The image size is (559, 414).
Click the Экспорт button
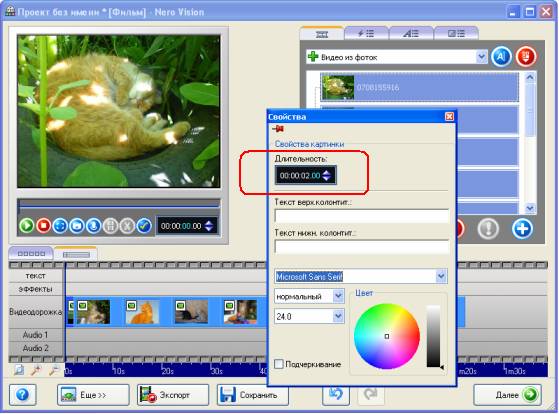tap(173, 395)
